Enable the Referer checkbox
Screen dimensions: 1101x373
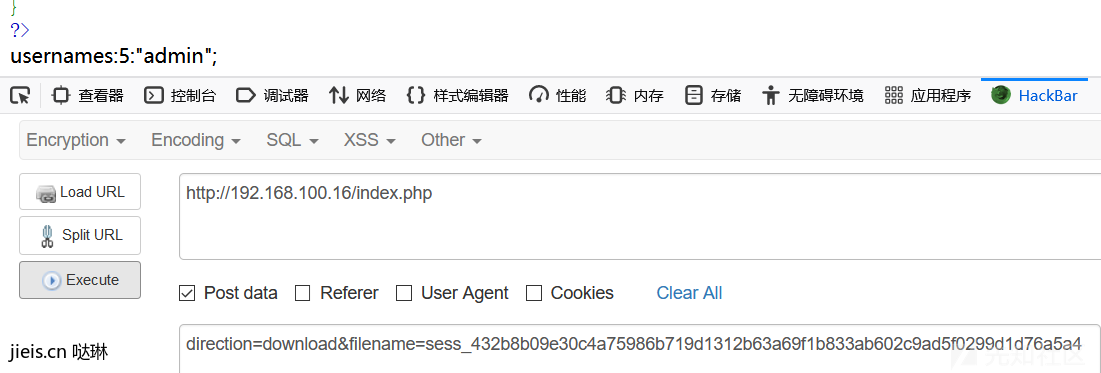click(303, 293)
